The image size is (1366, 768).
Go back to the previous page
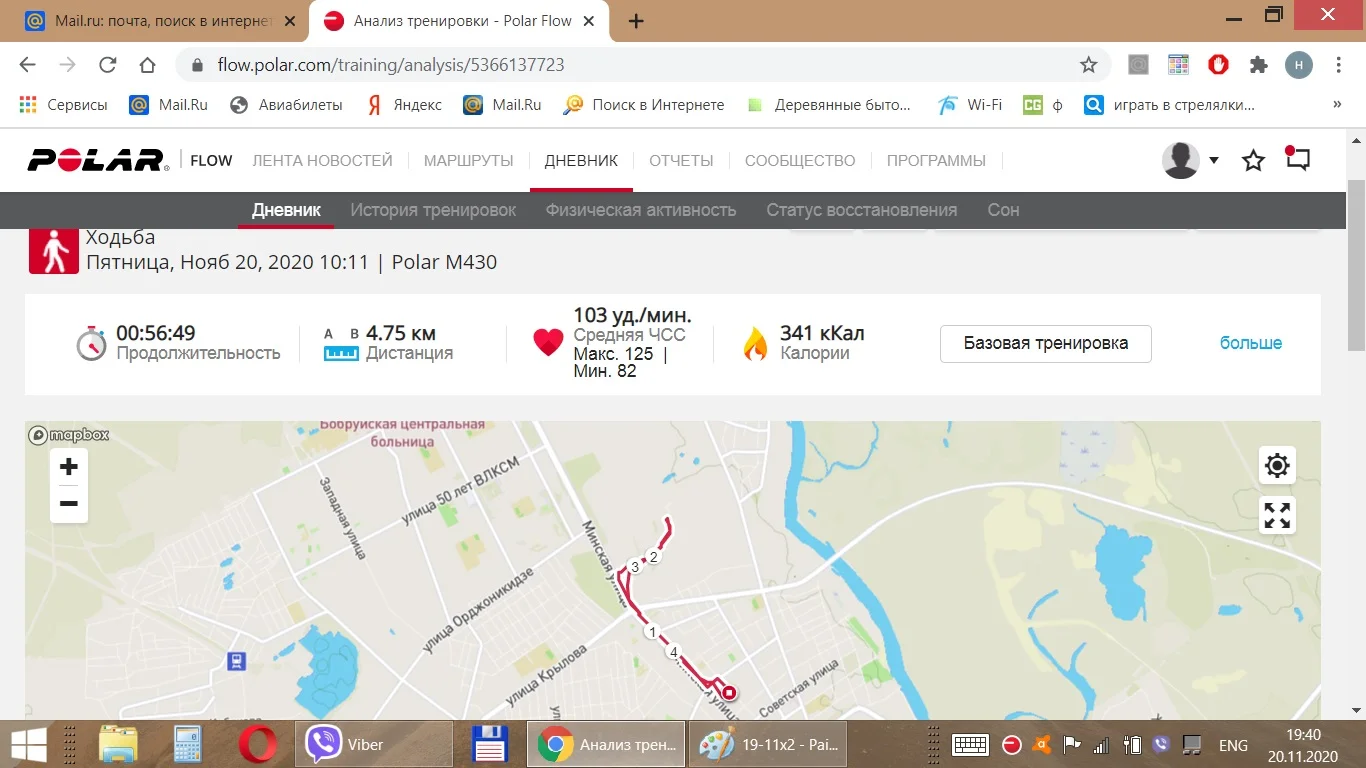tap(28, 65)
